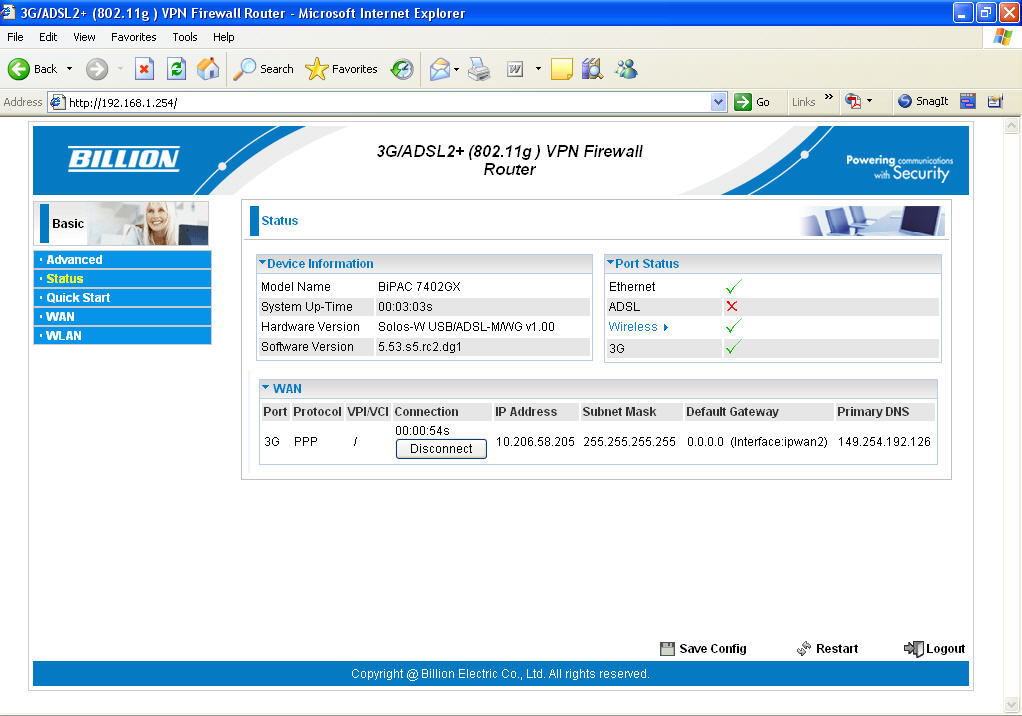Click the PDF converter toolbar icon

click(853, 101)
